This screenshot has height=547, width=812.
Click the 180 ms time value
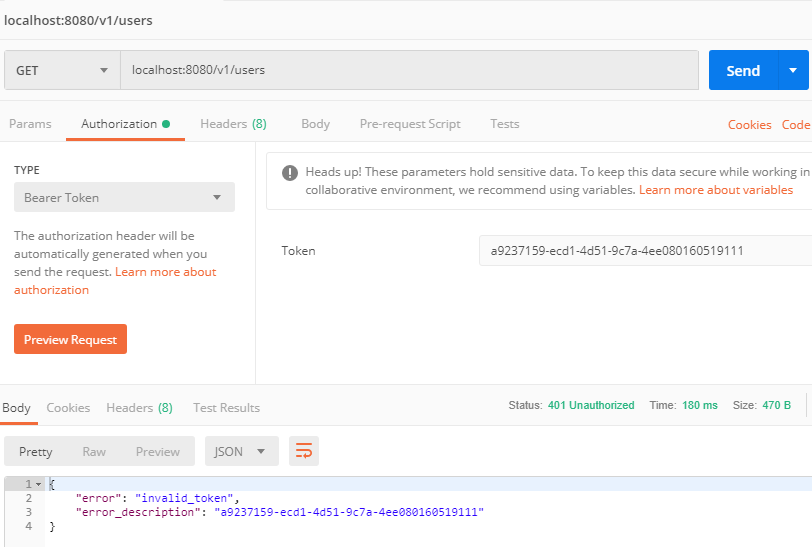700,405
